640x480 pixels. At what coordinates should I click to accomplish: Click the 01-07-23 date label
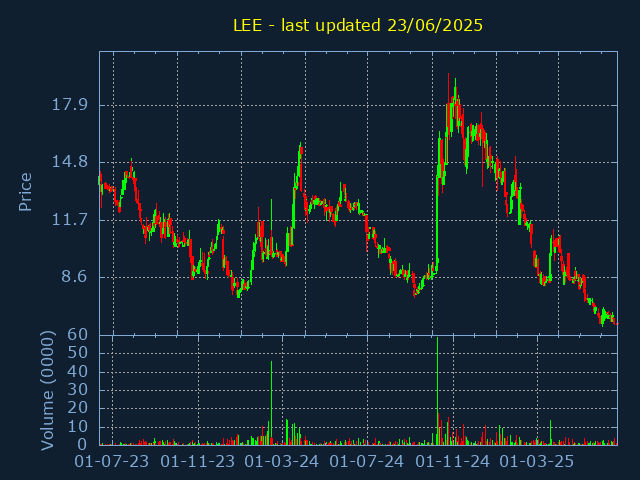(111, 462)
